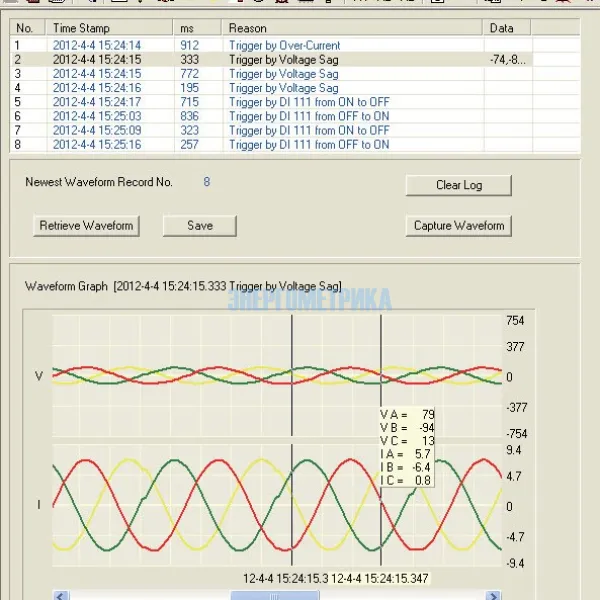Click the Retrieve Waveform button

click(x=86, y=225)
